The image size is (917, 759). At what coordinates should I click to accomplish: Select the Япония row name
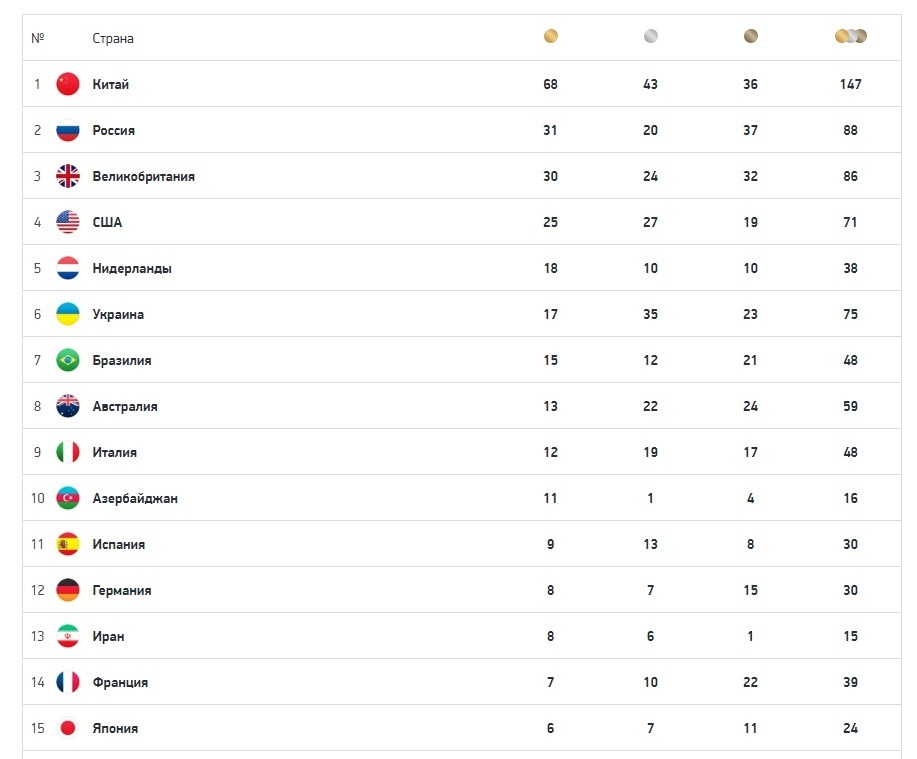point(116,728)
